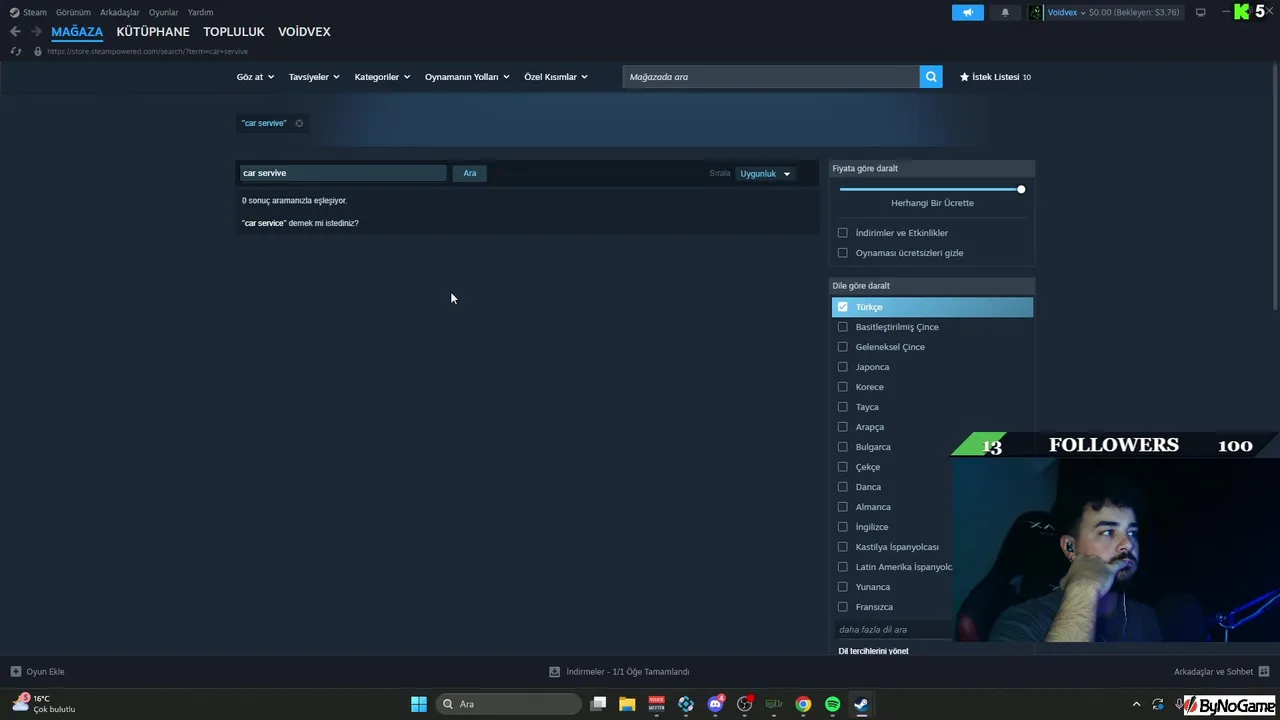
Task: Open Voicemeeter from the taskbar
Action: tap(656, 704)
